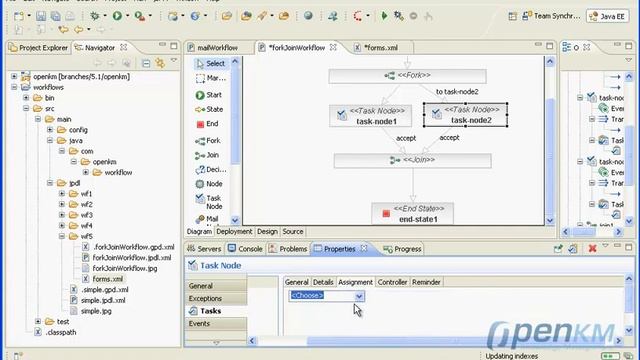The image size is (640, 360).
Task: Close the forkJoinWorkflow editor tab
Action: click(x=333, y=47)
